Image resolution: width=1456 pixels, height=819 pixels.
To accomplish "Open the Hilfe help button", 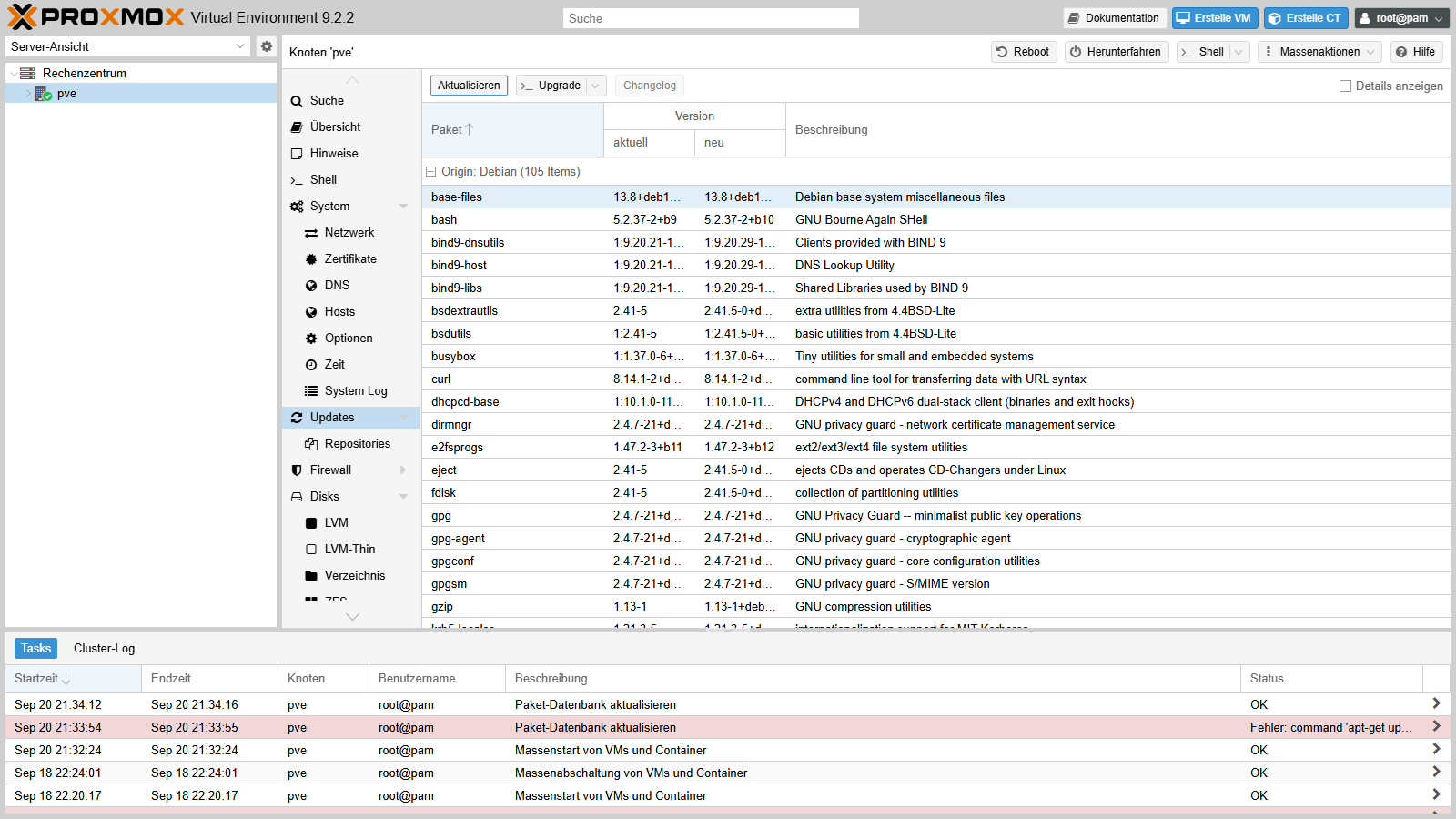I will (1416, 52).
